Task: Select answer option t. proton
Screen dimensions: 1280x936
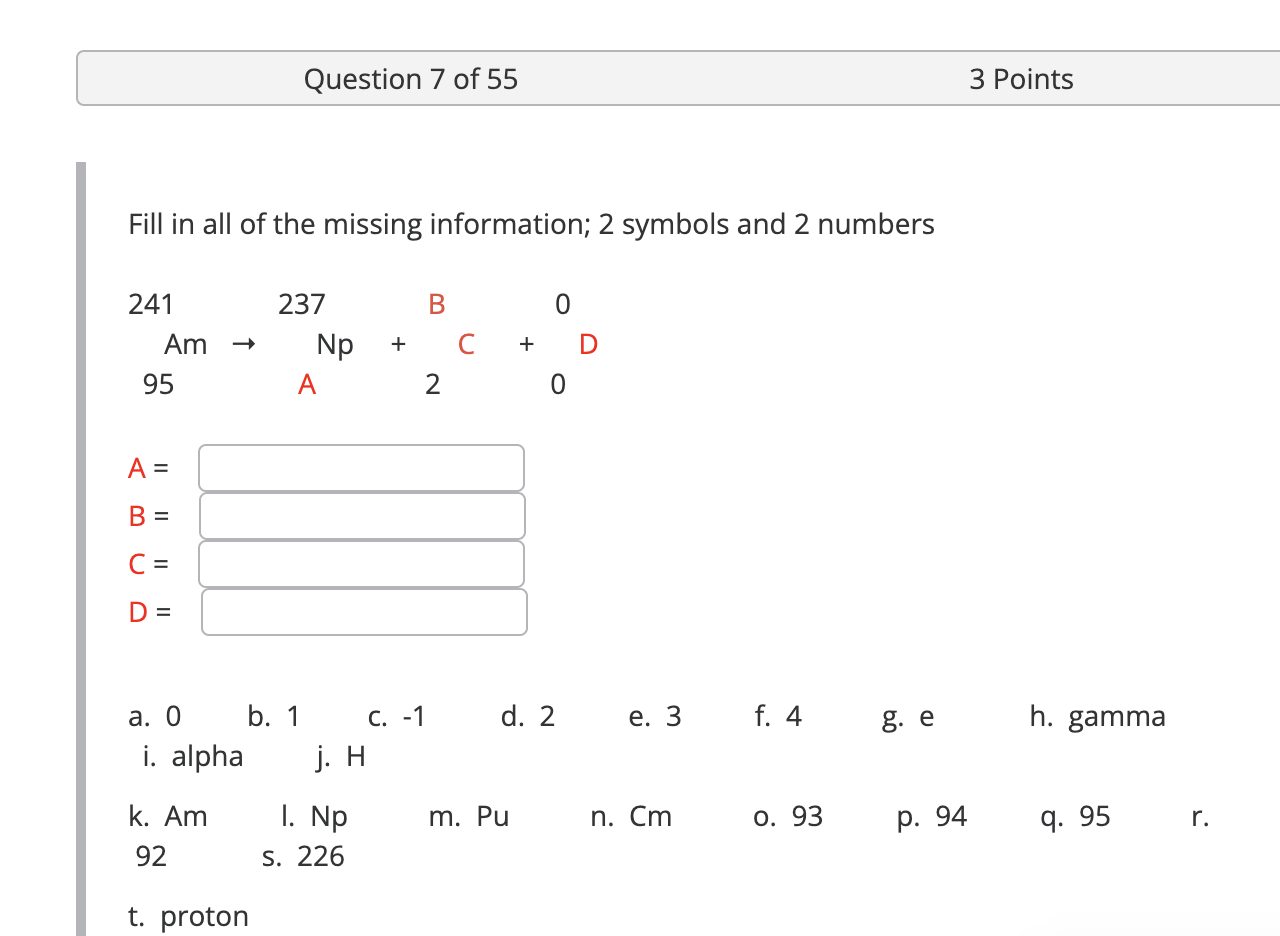Action: pyautogui.click(x=188, y=915)
